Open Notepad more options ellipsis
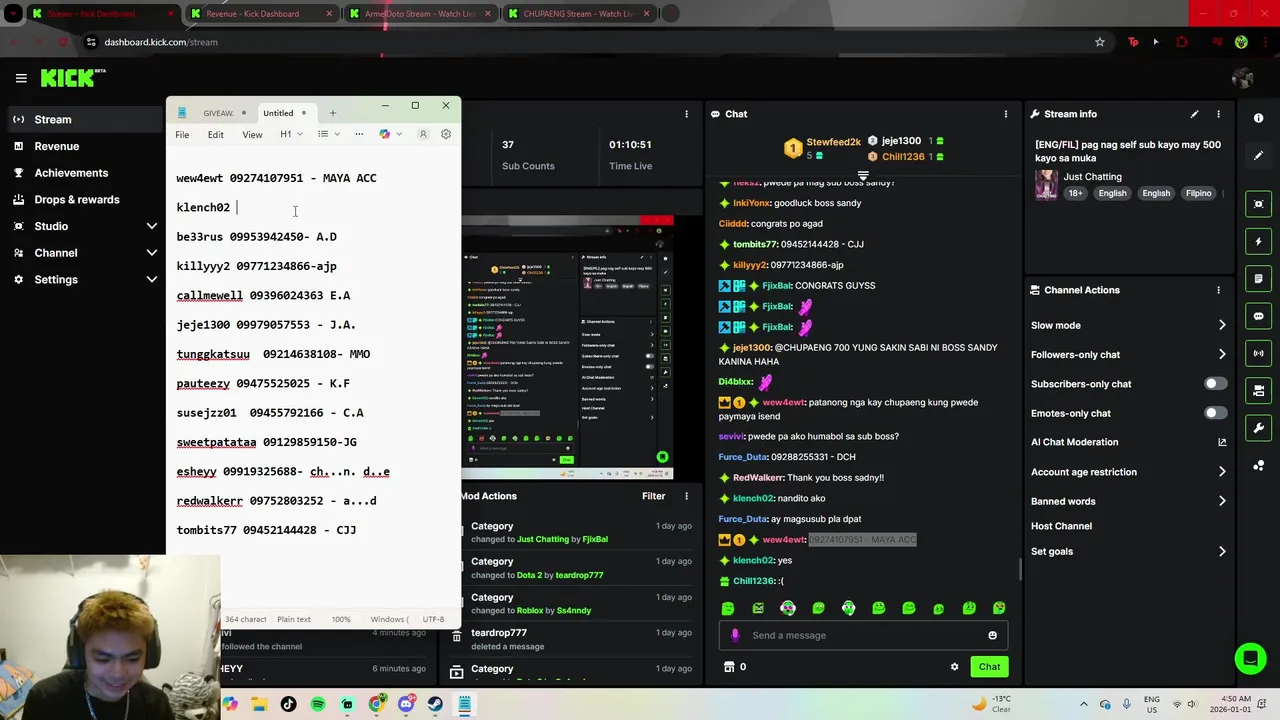 (359, 134)
